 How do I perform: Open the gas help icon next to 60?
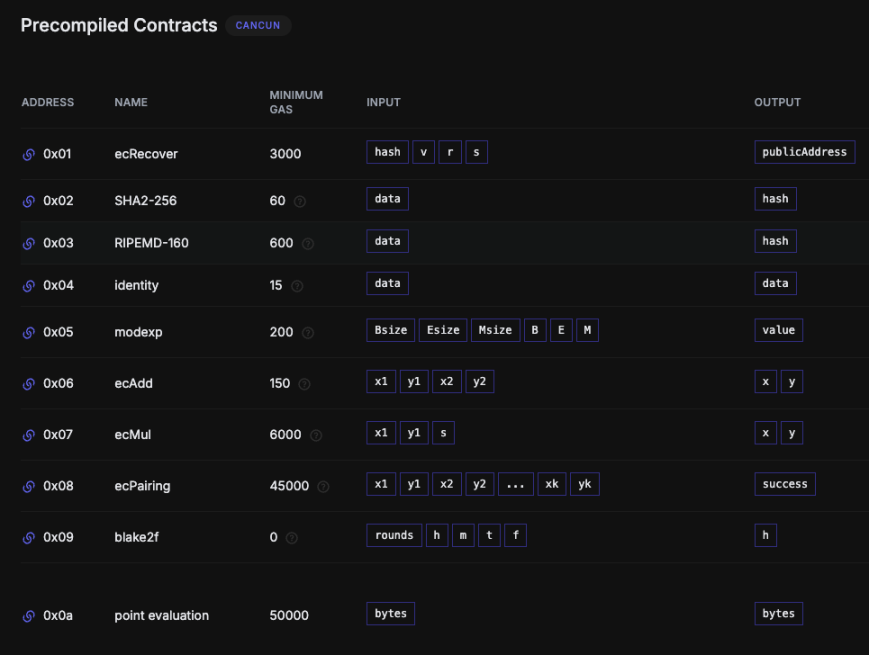(x=300, y=202)
